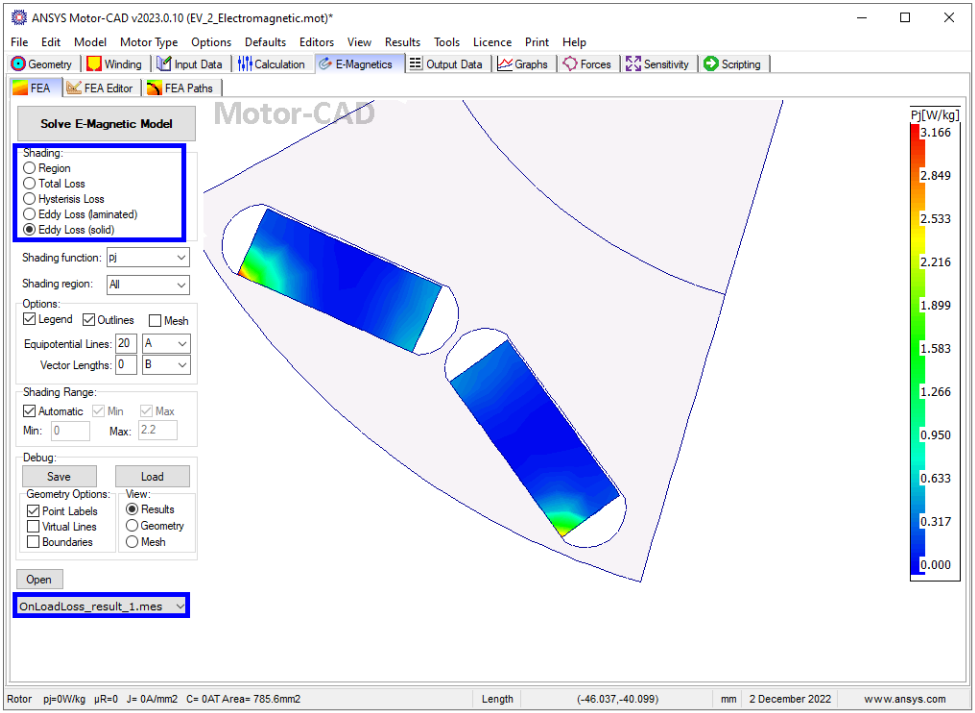The width and height of the screenshot is (975, 713).
Task: Click the Winding tab icon
Action: 94,64
